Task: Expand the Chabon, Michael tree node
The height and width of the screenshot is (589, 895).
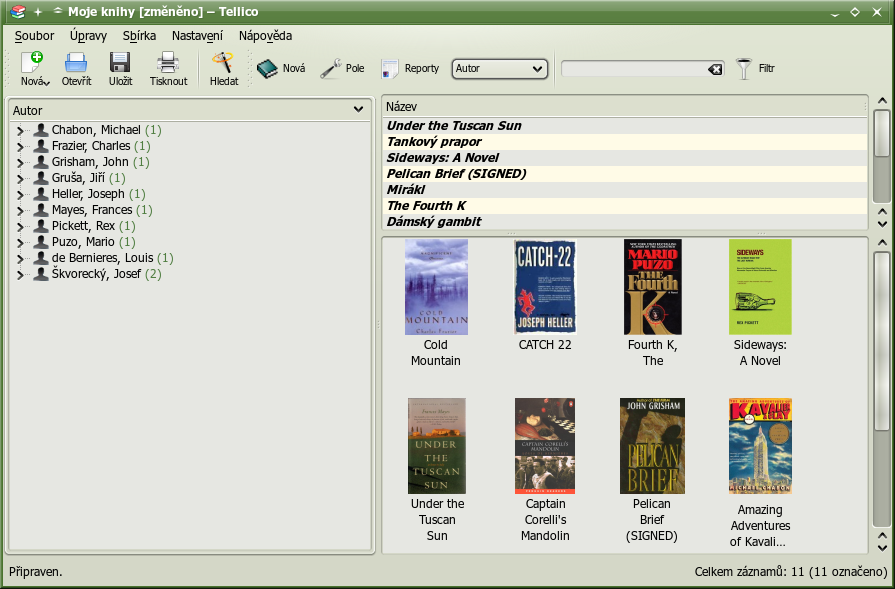Action: coord(20,131)
